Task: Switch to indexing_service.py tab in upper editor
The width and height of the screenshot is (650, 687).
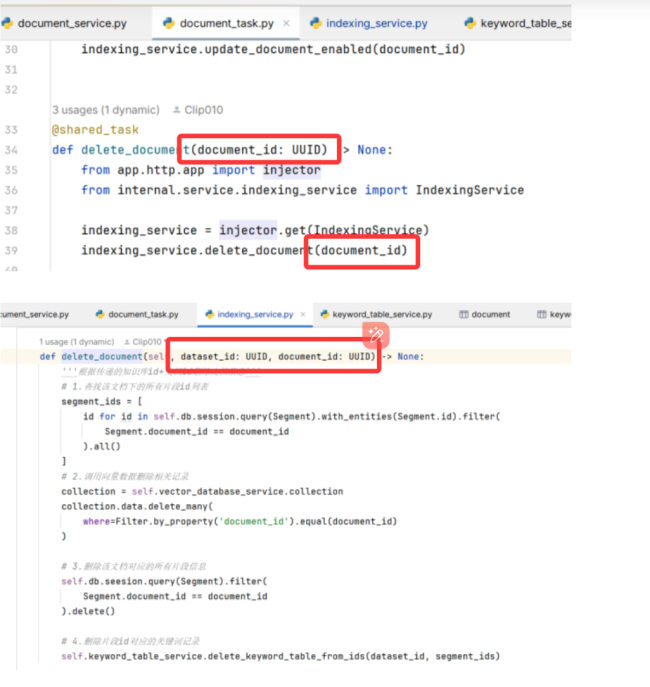Action: click(x=376, y=23)
